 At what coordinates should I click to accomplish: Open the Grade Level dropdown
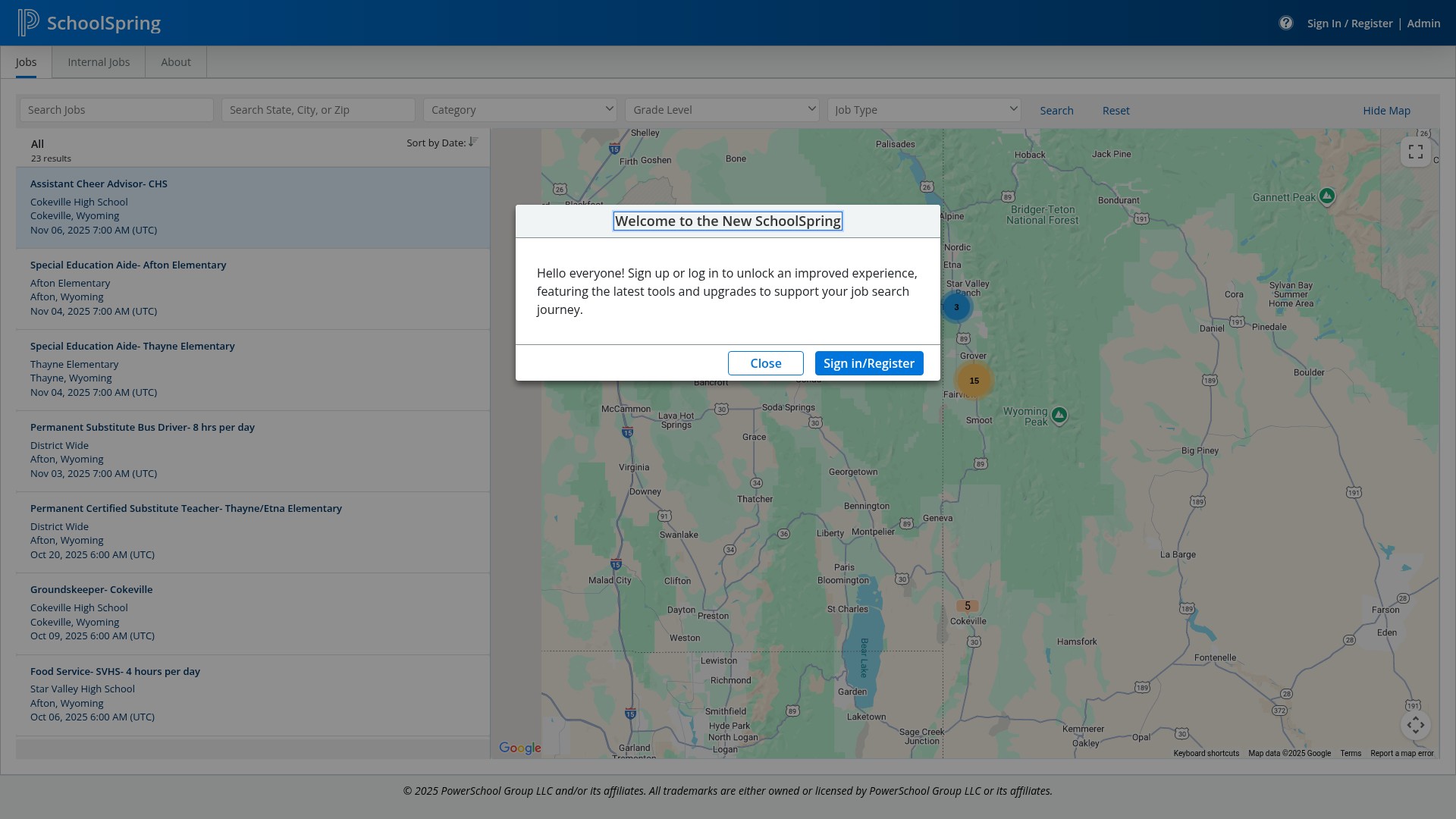tap(722, 110)
